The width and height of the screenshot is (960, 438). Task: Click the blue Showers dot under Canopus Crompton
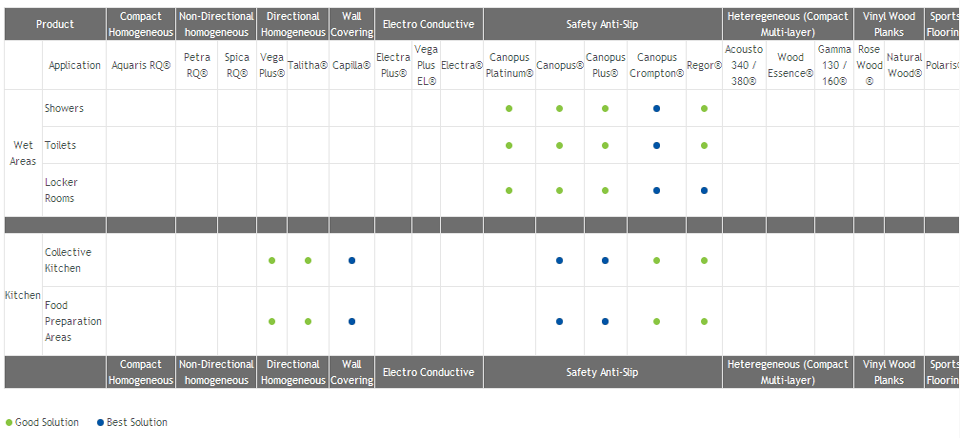[656, 108]
